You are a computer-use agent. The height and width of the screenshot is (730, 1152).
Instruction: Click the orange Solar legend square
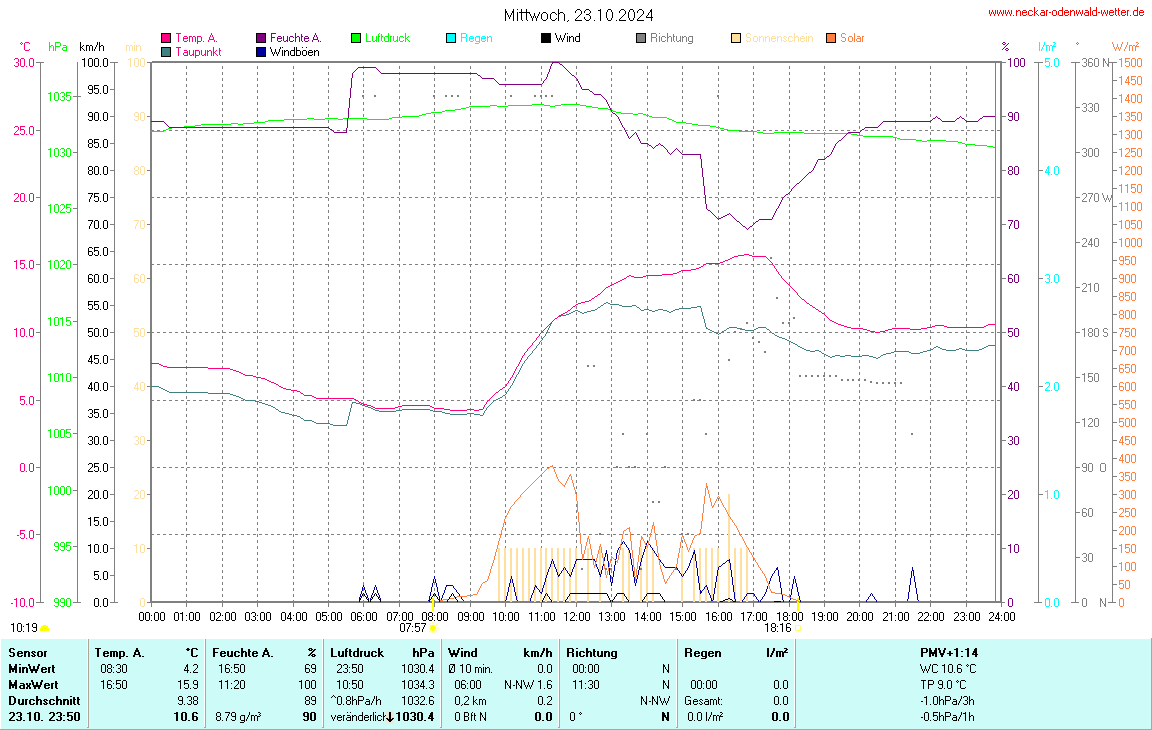(831, 38)
